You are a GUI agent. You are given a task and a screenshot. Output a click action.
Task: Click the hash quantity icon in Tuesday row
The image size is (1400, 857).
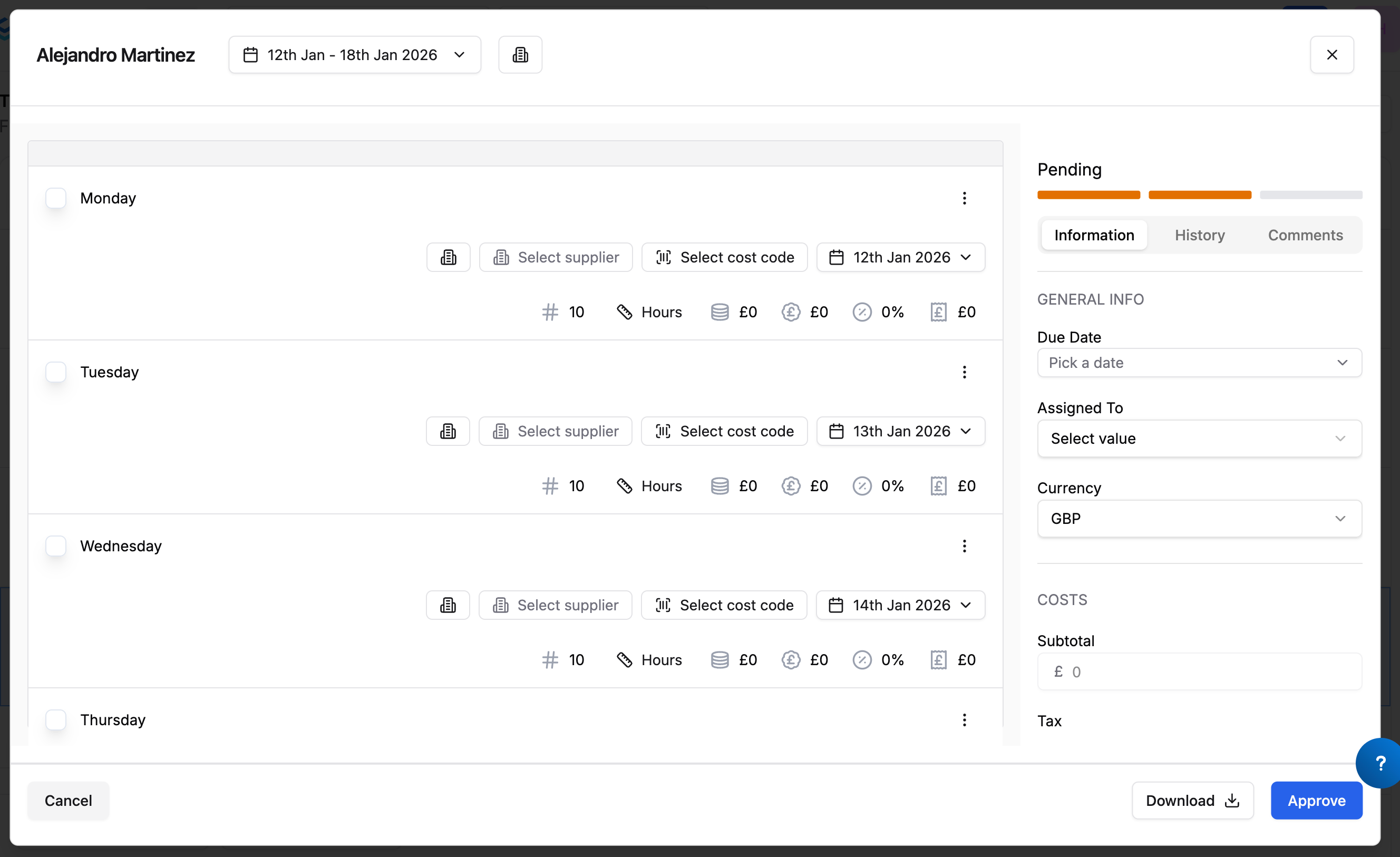click(549, 486)
